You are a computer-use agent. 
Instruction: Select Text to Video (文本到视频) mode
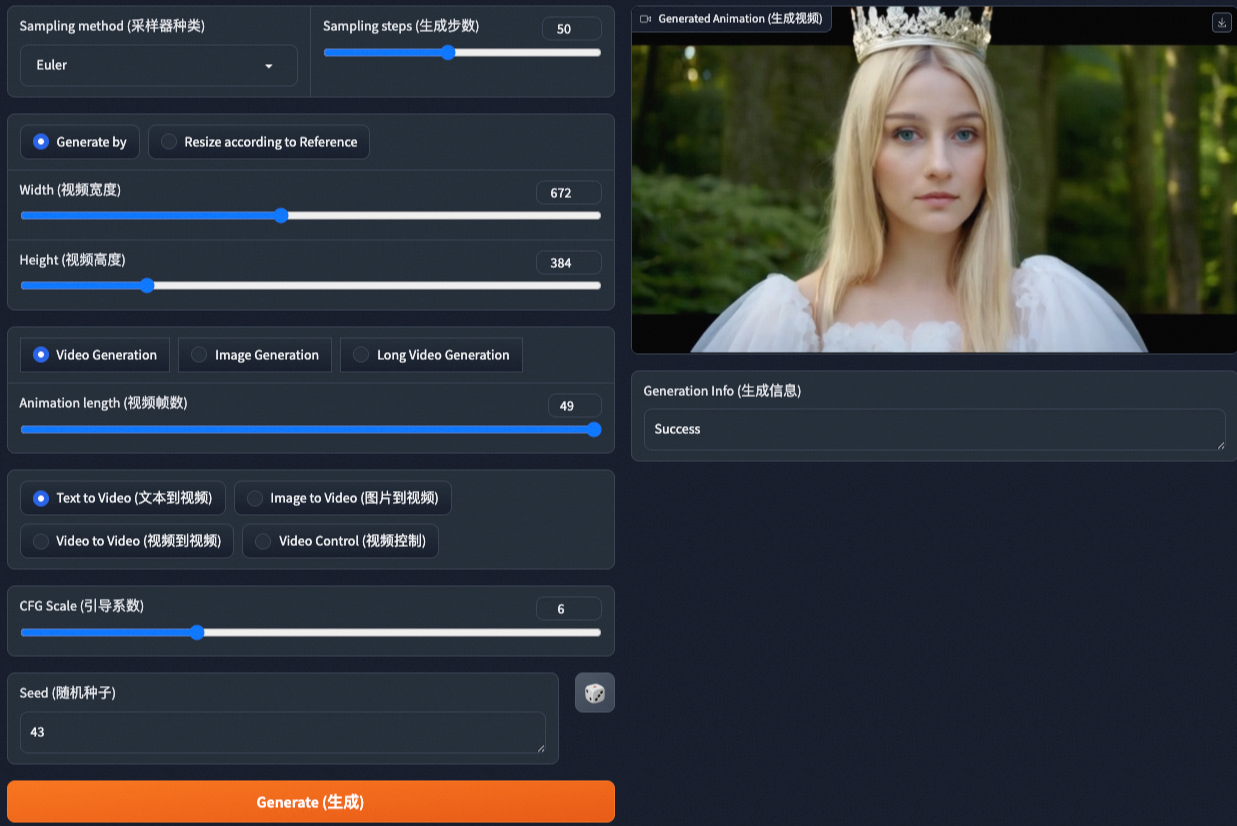[x=123, y=498]
